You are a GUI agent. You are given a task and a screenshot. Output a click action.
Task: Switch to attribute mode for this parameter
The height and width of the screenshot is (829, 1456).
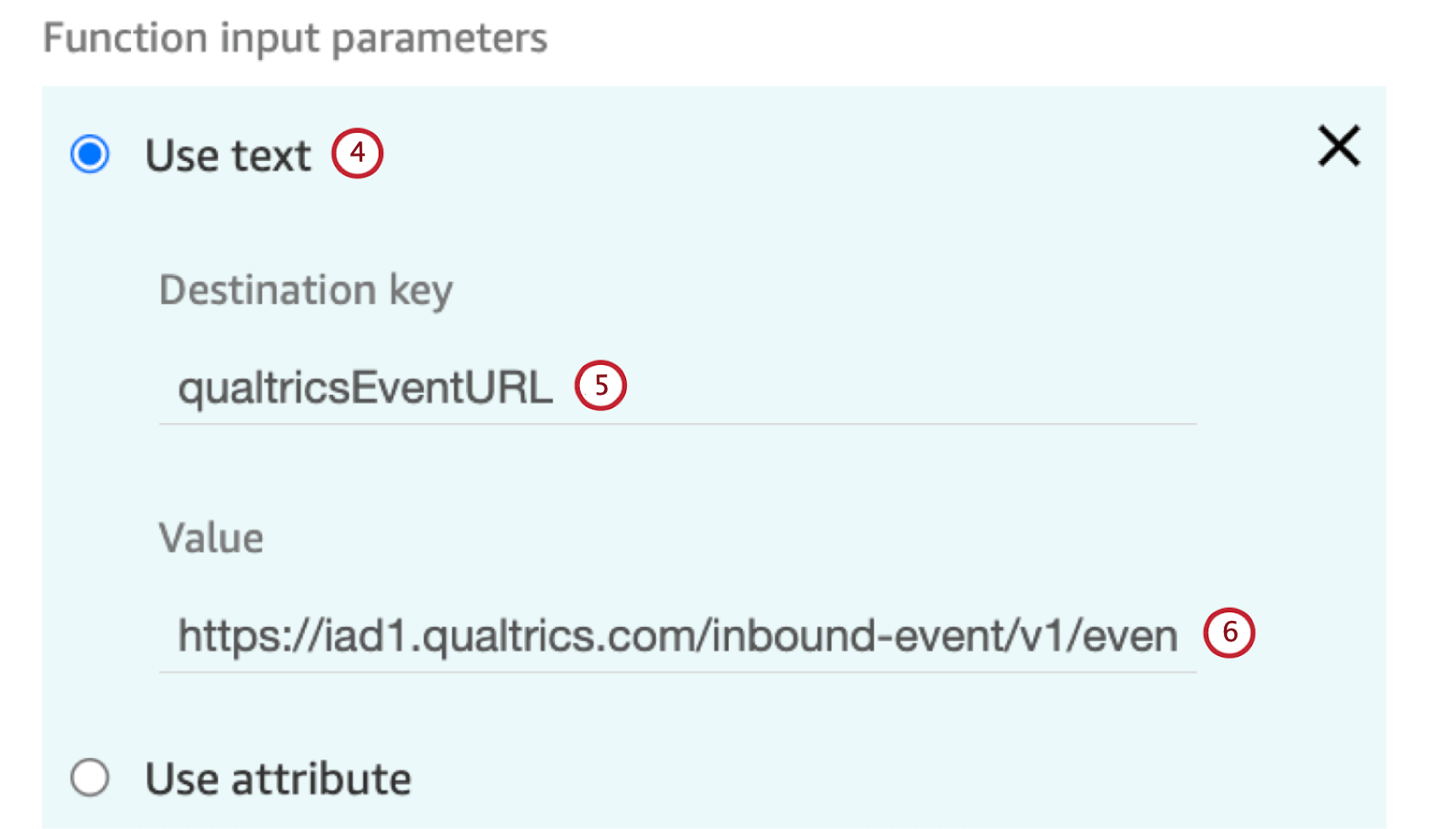click(x=90, y=778)
